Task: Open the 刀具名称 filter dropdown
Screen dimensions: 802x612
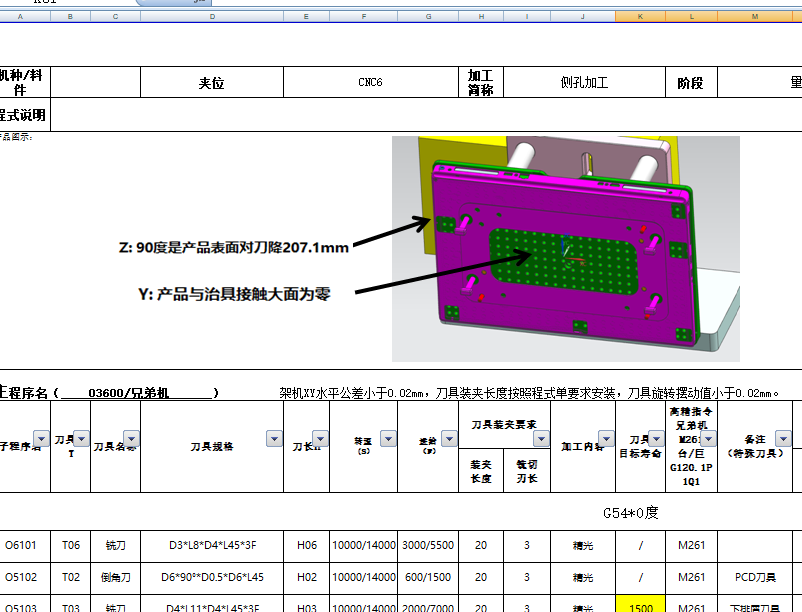Action: click(130, 437)
